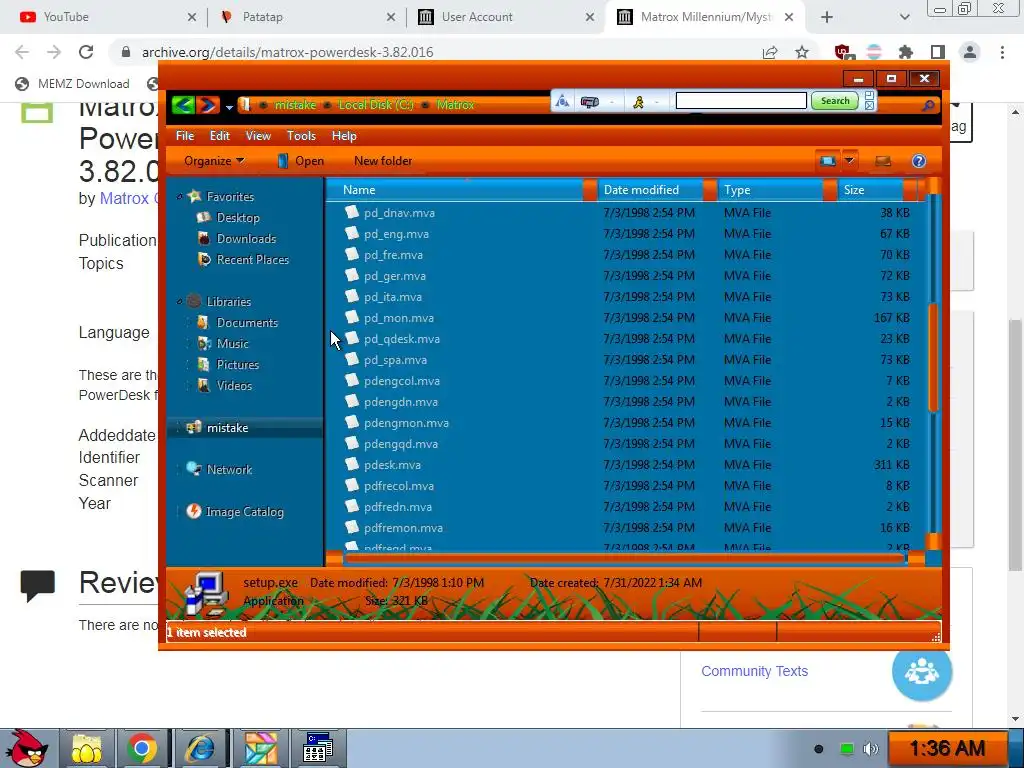Image resolution: width=1024 pixels, height=768 pixels.
Task: Select file pd_eng.mva
Action: click(396, 234)
